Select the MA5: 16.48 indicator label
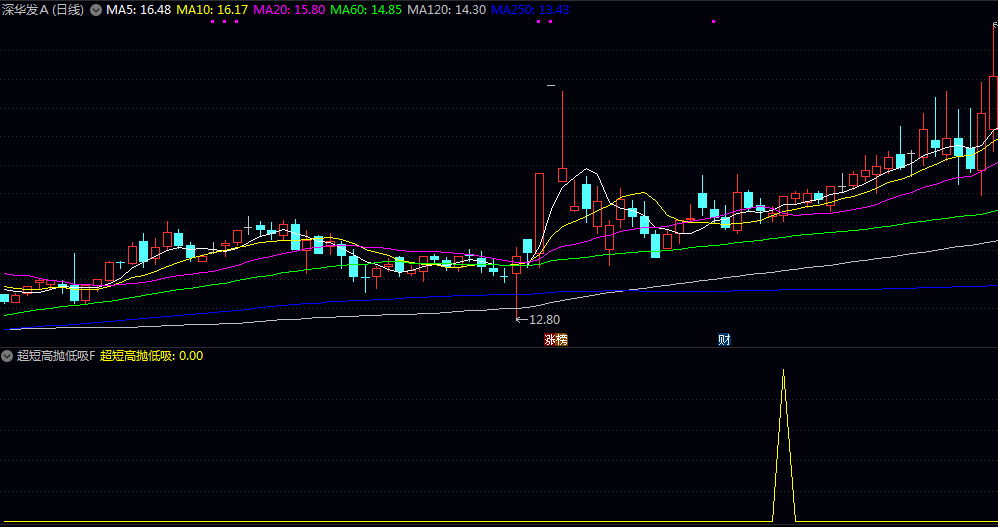Screen dimensions: 998x527 click(x=138, y=10)
